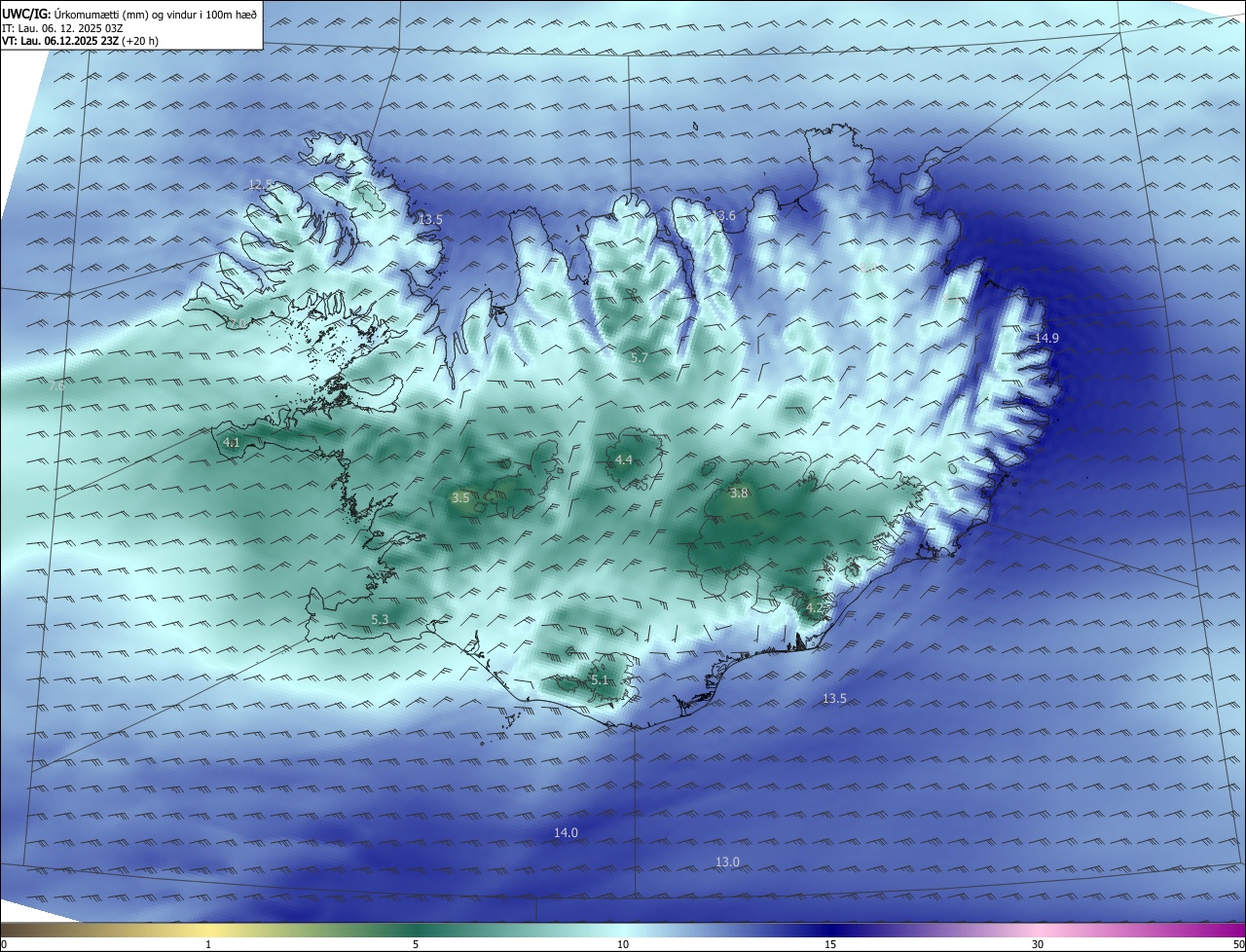Screen dimensions: 1246x952
Task: Click the 30 tick on the color scale
Action: pyautogui.click(x=1038, y=944)
